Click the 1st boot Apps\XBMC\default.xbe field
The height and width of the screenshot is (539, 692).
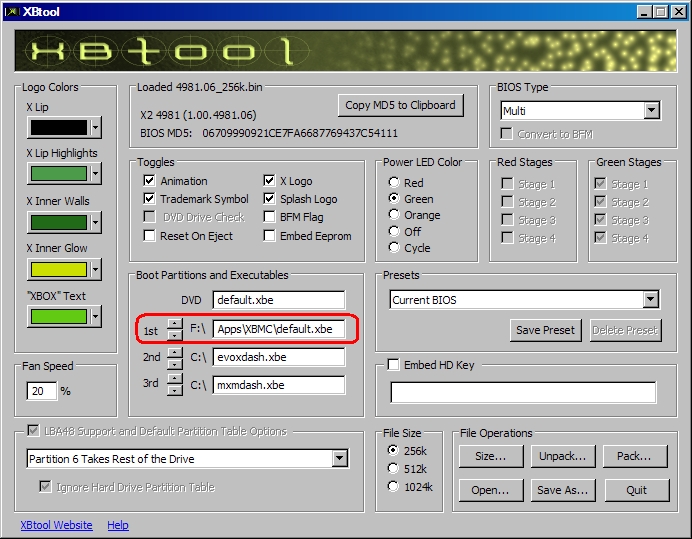point(279,329)
